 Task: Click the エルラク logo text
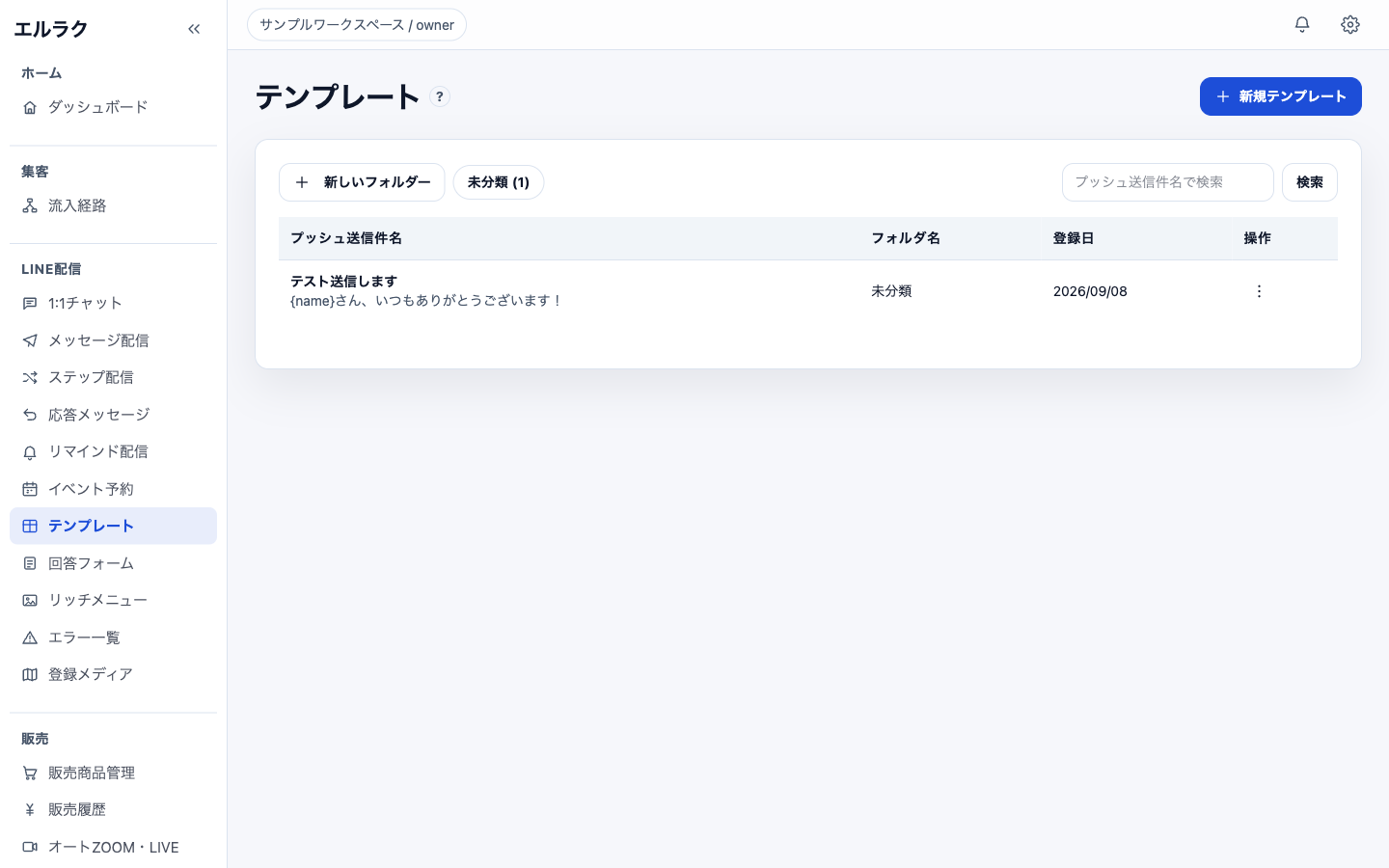coord(51,29)
